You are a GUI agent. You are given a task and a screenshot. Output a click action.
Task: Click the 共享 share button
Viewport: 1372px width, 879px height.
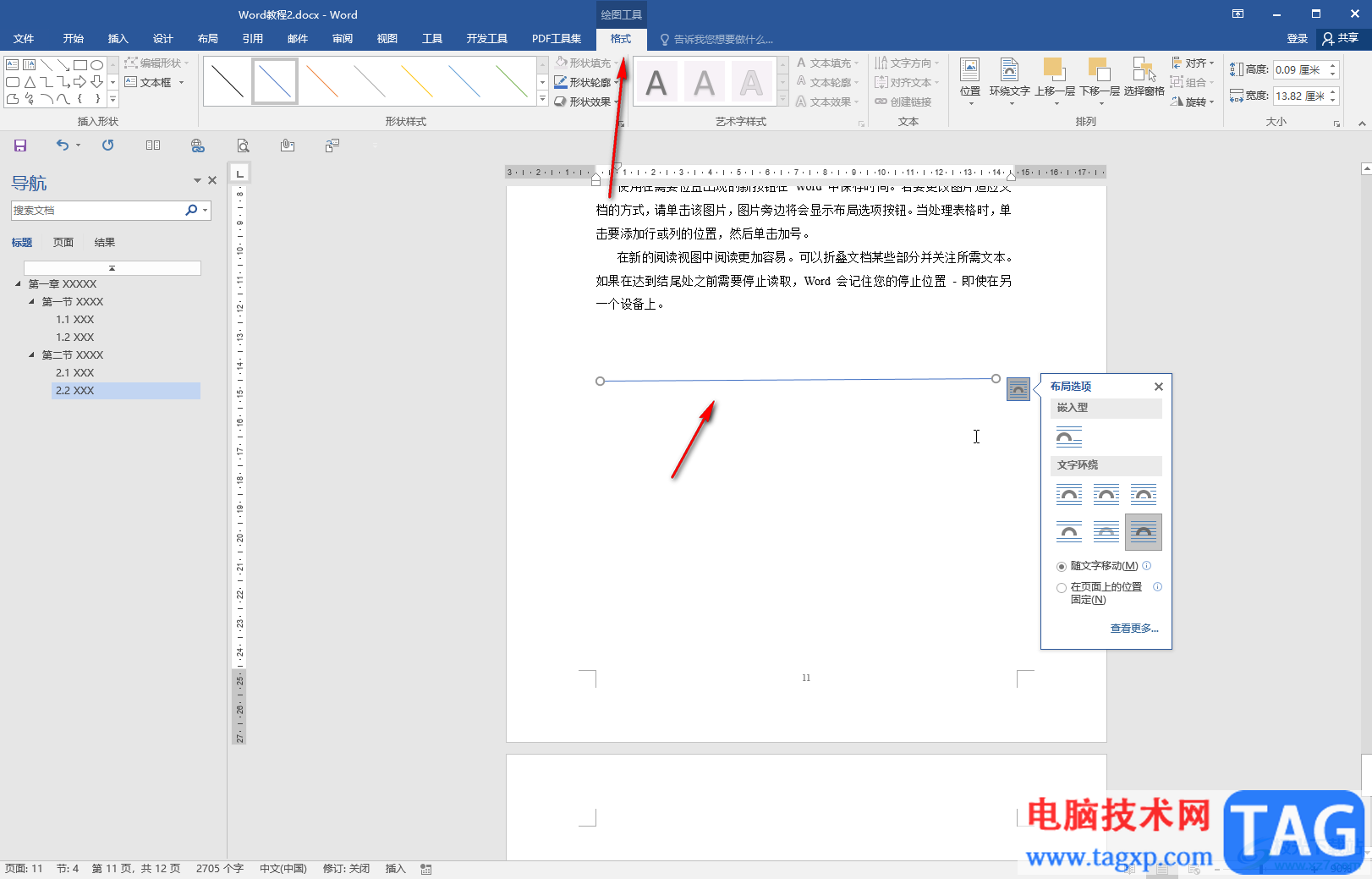click(1341, 39)
